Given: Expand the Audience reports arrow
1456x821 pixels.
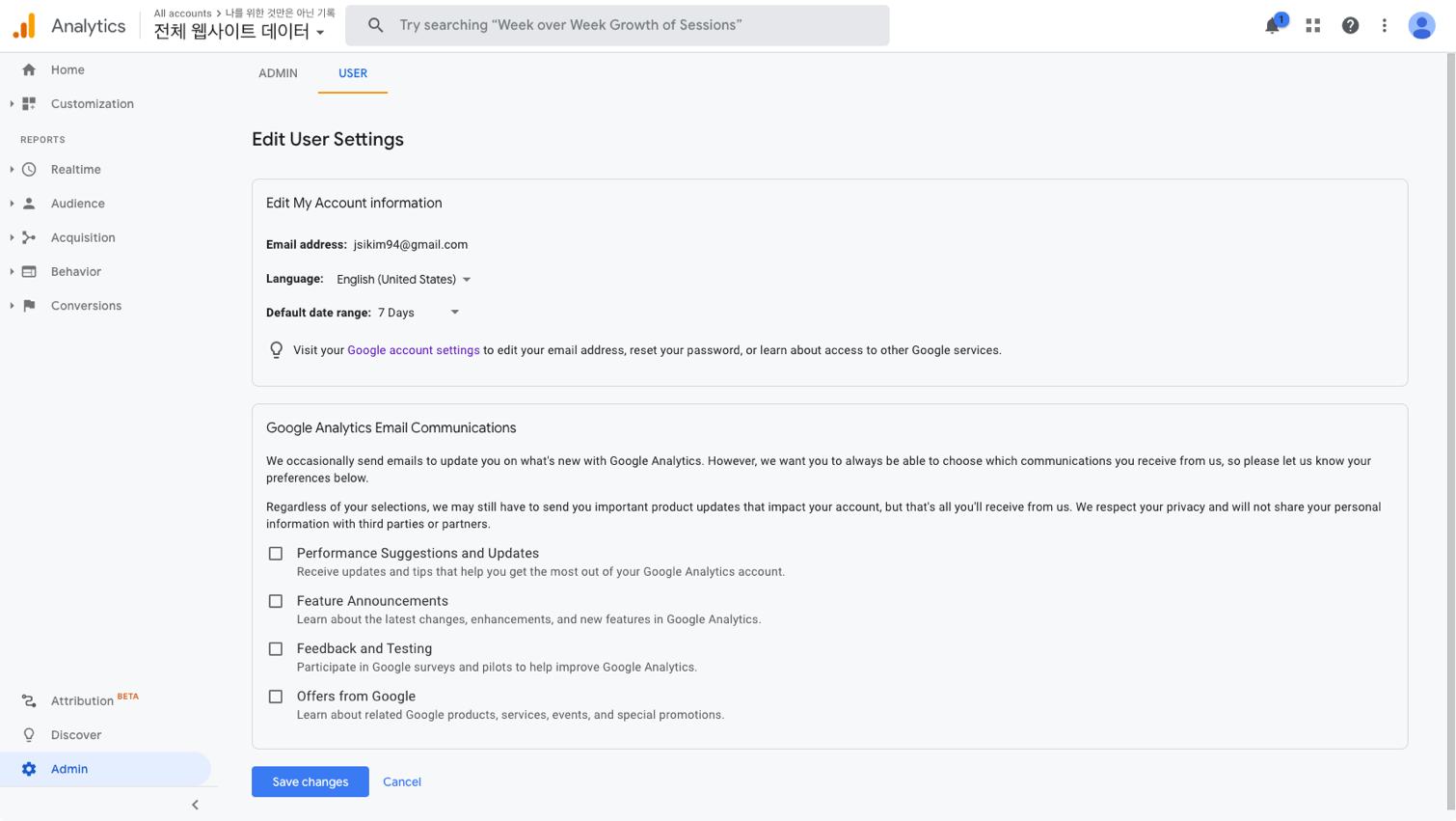Looking at the screenshot, I should click(12, 204).
